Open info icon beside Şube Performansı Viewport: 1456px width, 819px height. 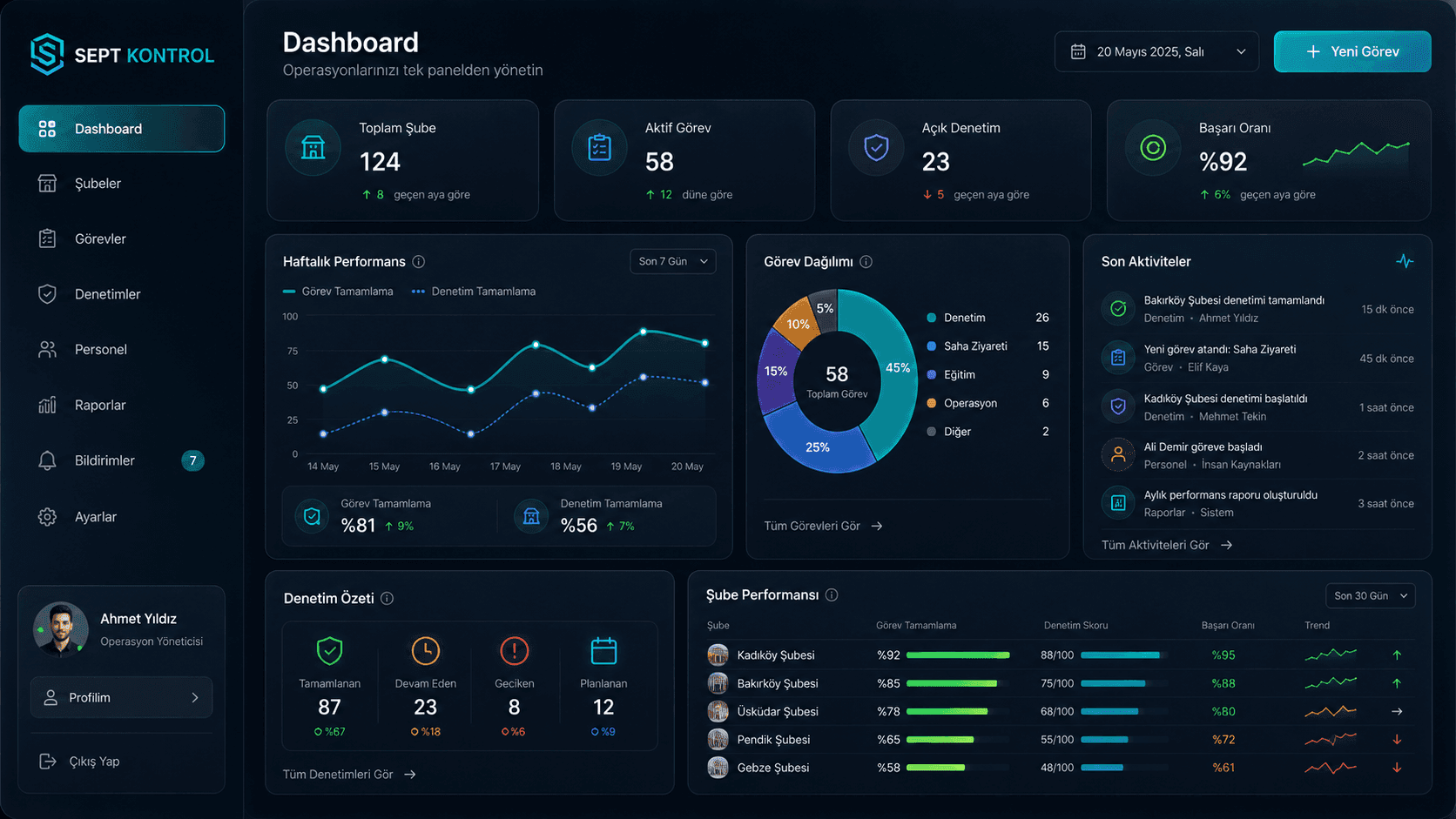point(832,594)
